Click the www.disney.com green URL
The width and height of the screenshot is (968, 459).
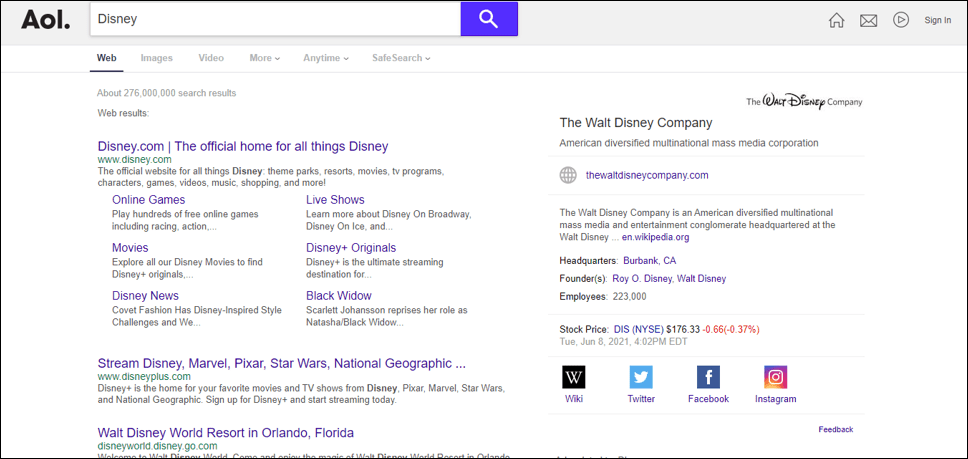click(x=135, y=160)
